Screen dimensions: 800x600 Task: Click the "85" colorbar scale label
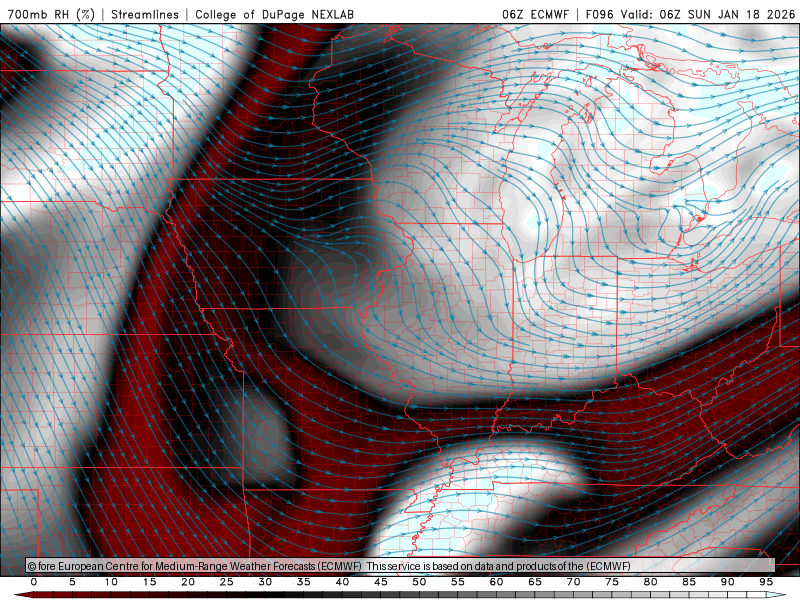click(x=689, y=582)
